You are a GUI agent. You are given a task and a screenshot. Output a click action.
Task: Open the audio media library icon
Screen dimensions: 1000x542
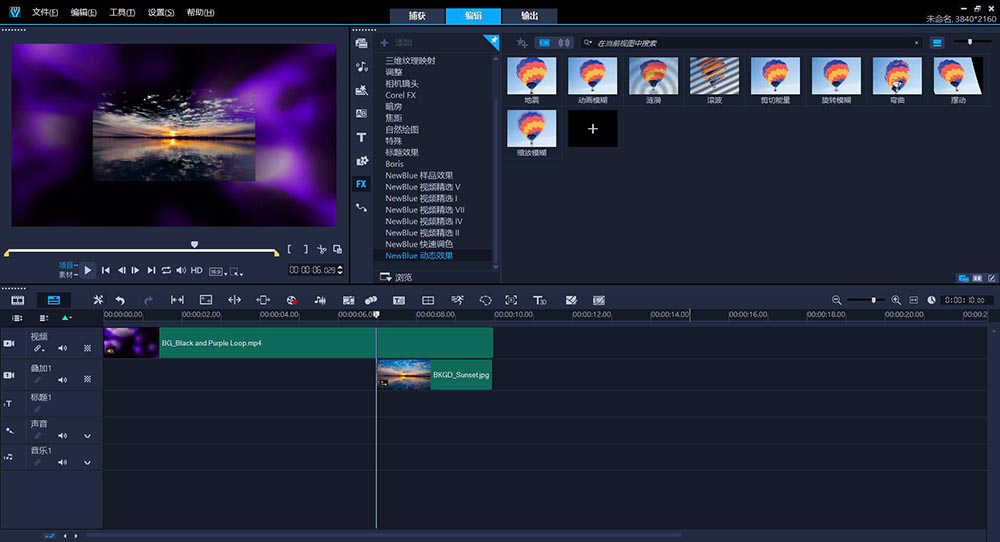pos(361,67)
